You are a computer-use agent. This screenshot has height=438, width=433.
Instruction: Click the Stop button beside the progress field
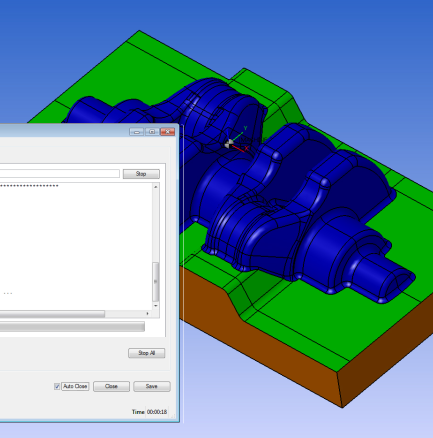(141, 174)
